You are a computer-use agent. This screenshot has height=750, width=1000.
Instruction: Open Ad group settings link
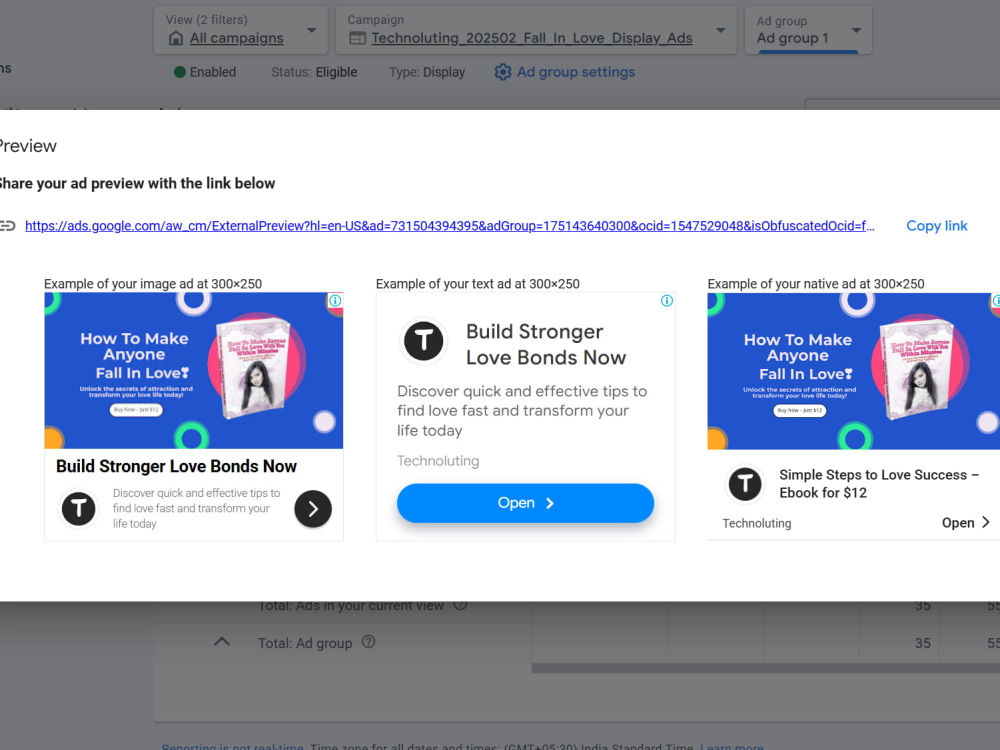(x=575, y=72)
